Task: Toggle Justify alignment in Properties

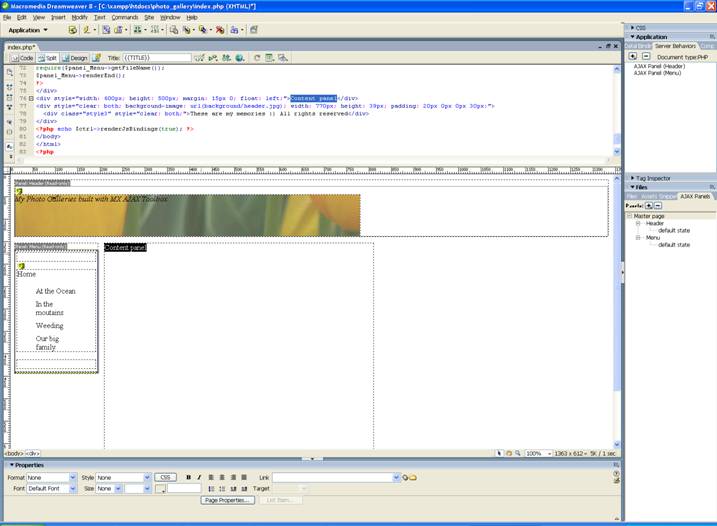Action: pyautogui.click(x=244, y=478)
